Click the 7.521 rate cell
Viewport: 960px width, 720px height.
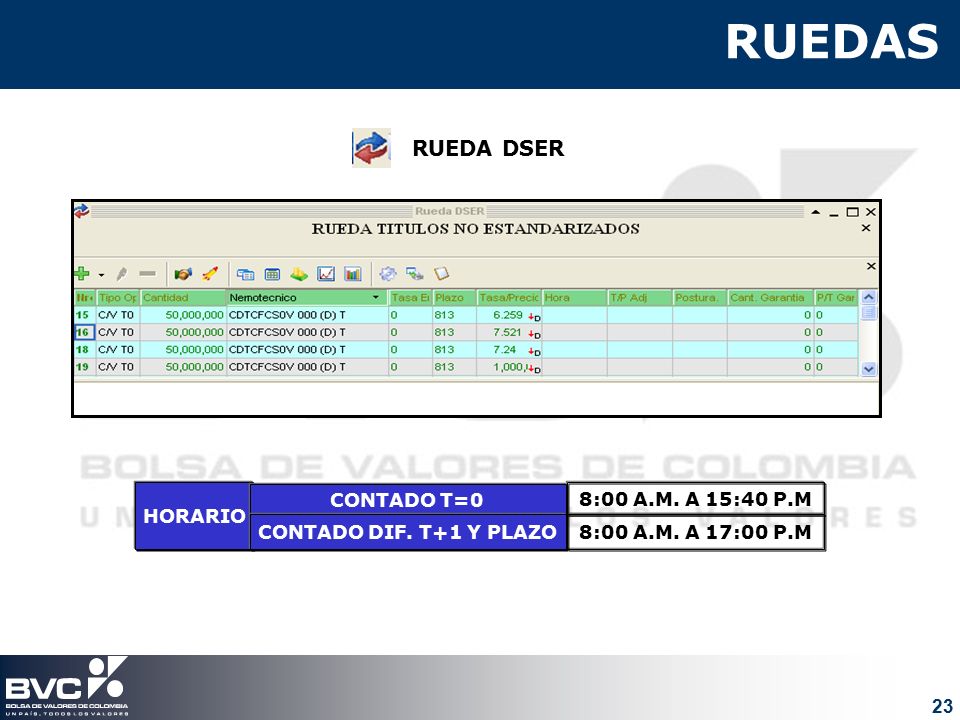point(507,332)
